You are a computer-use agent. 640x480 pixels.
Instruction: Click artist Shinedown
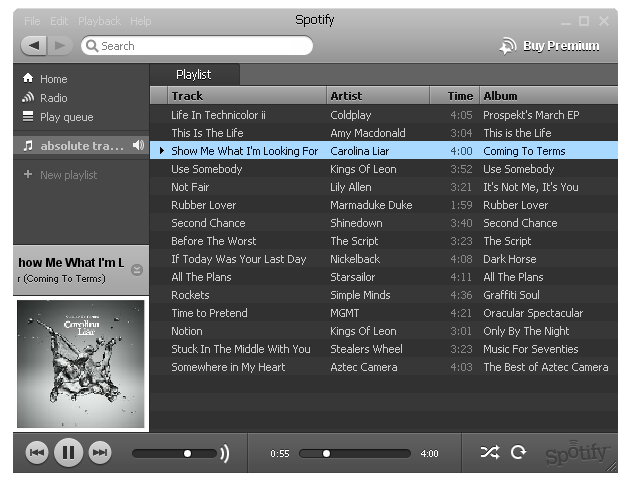pyautogui.click(x=356, y=223)
